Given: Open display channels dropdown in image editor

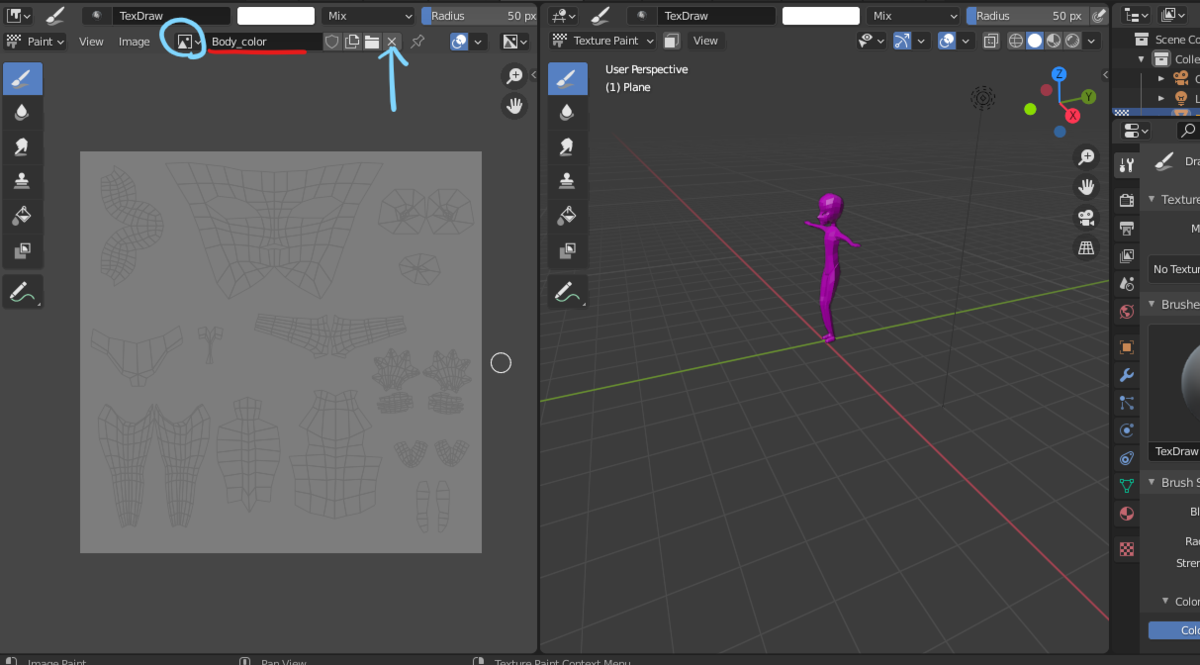Looking at the screenshot, I should point(515,41).
